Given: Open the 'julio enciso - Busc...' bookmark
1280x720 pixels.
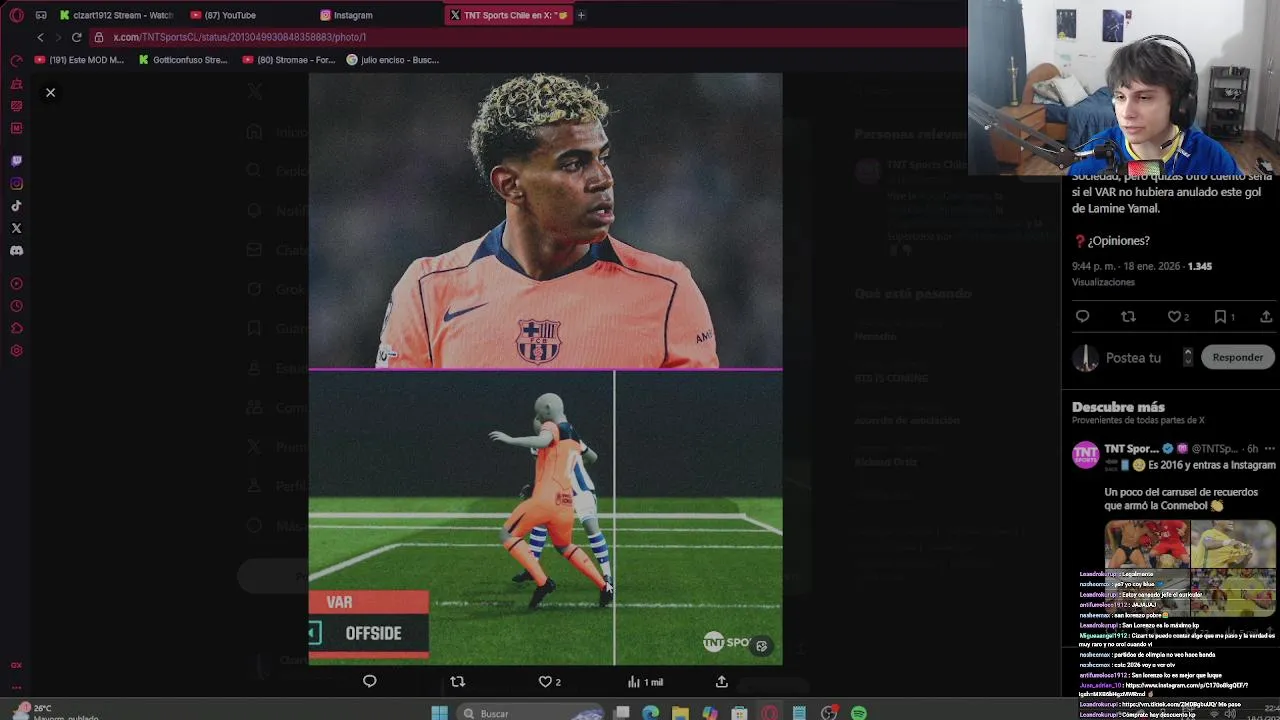Looking at the screenshot, I should (x=392, y=60).
